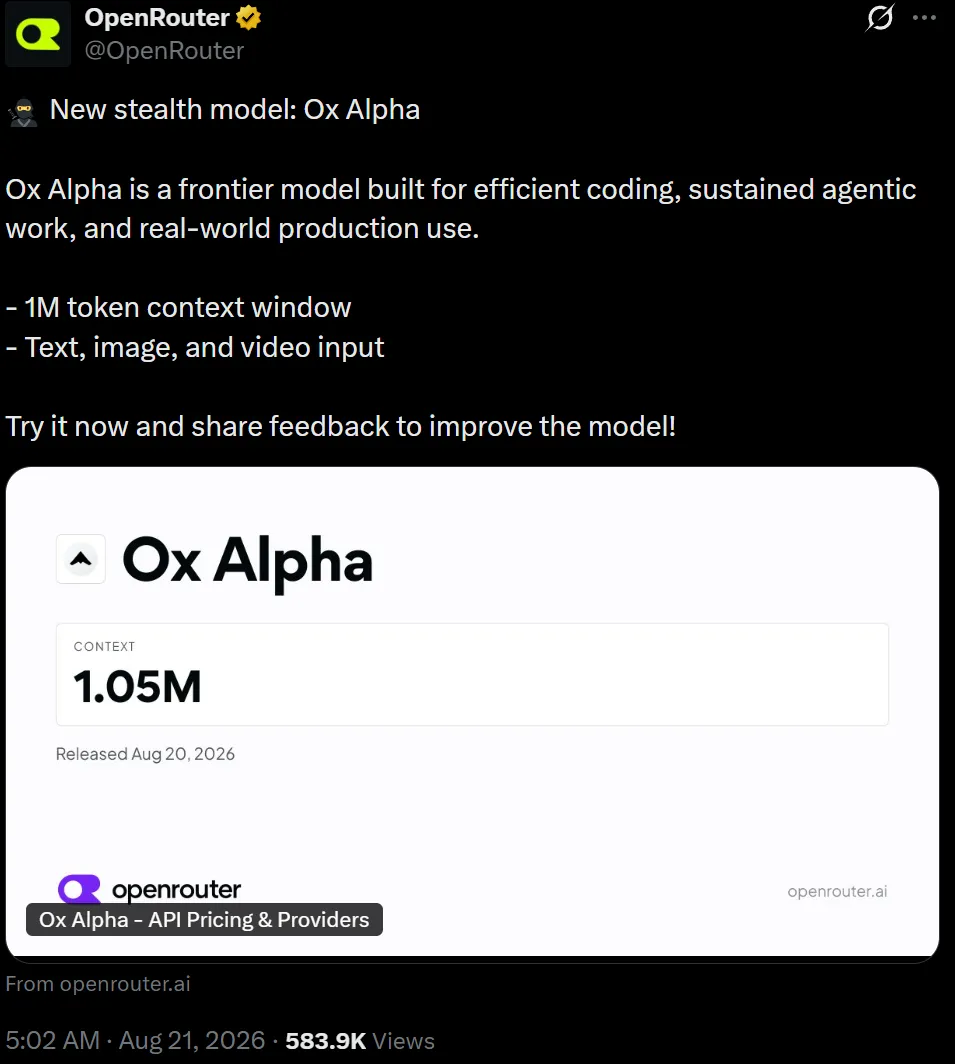Image resolution: width=955 pixels, height=1064 pixels.
Task: Open the Grok explain-post icon
Action: (880, 18)
